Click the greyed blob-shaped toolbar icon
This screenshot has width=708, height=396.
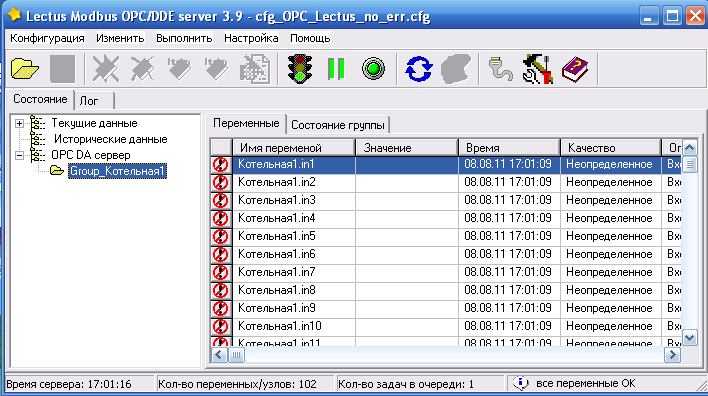456,69
